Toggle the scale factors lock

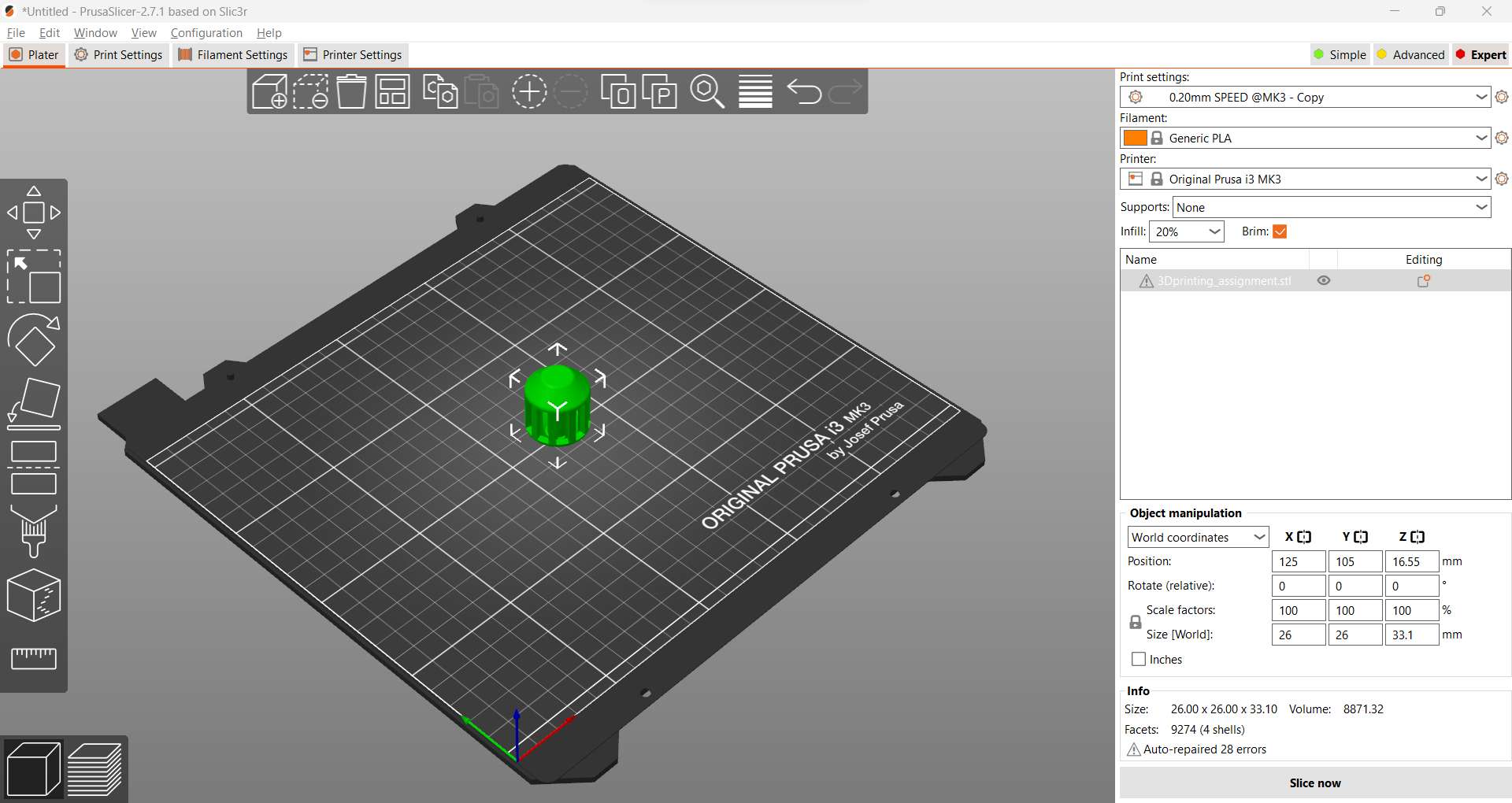(1136, 622)
